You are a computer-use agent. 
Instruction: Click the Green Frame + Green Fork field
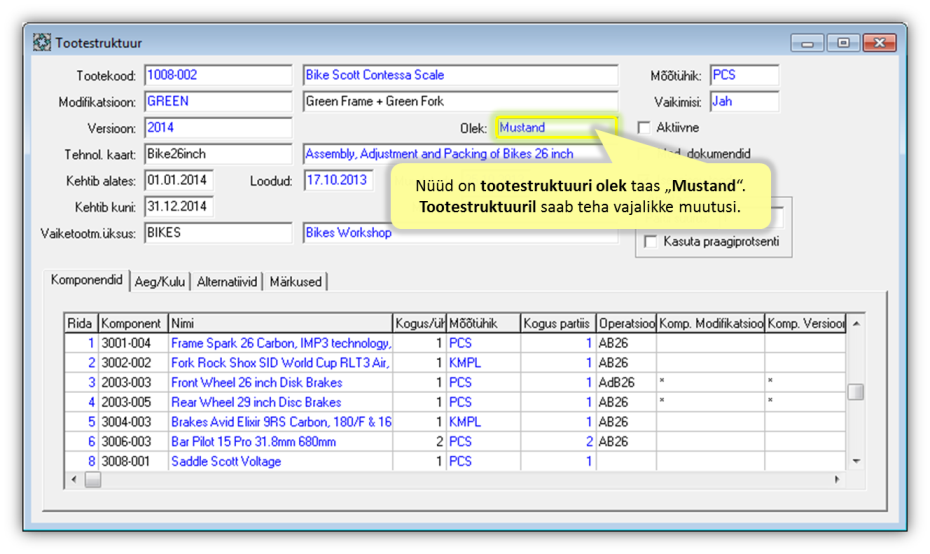[460, 101]
